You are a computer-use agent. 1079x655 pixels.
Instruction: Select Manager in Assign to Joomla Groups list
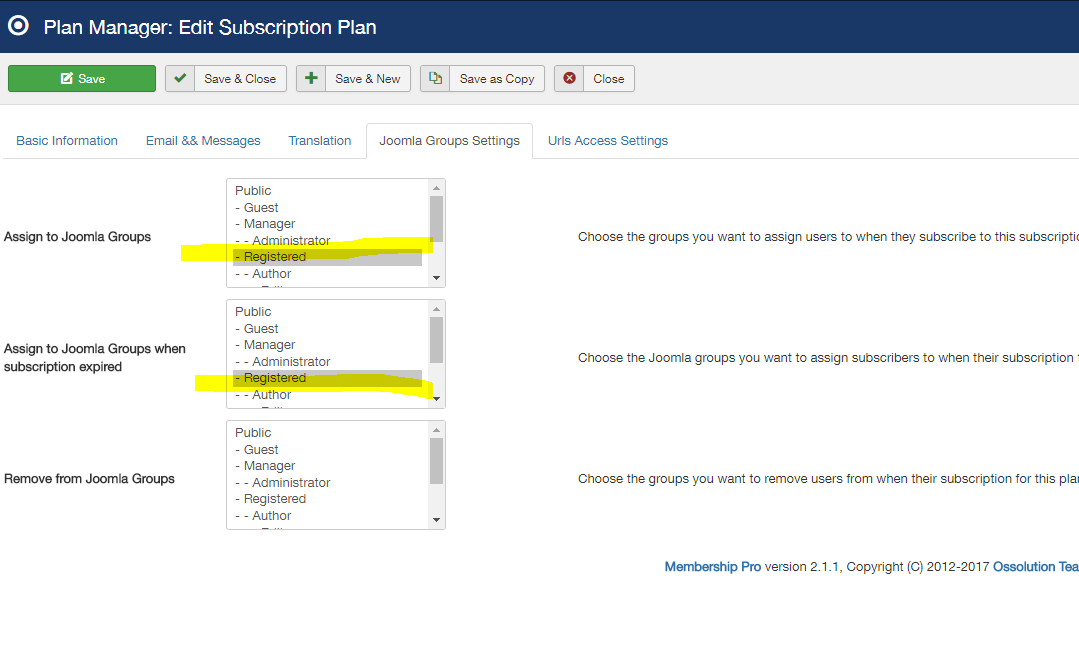[x=328, y=224]
